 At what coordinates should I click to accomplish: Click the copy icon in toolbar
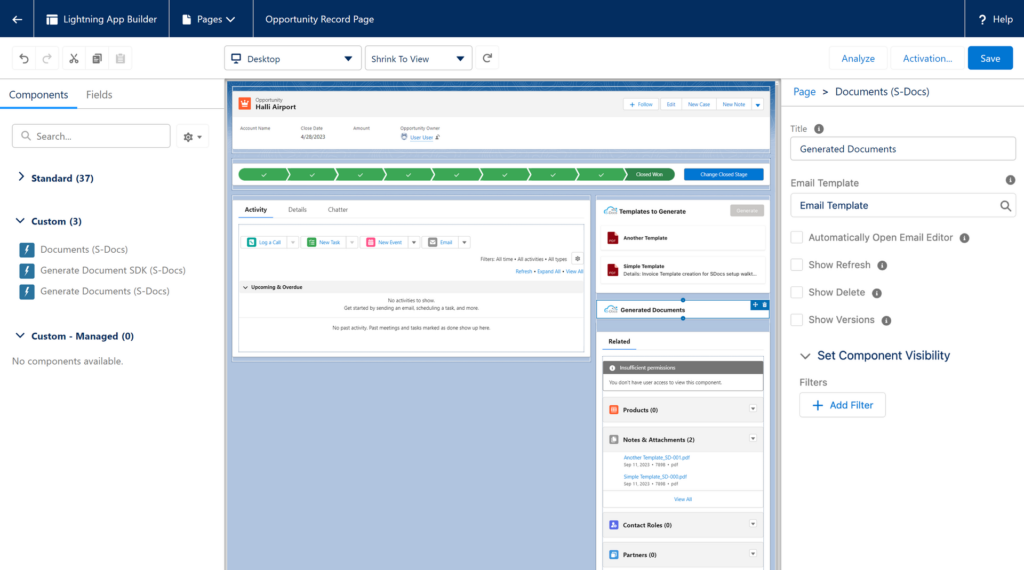coord(97,59)
